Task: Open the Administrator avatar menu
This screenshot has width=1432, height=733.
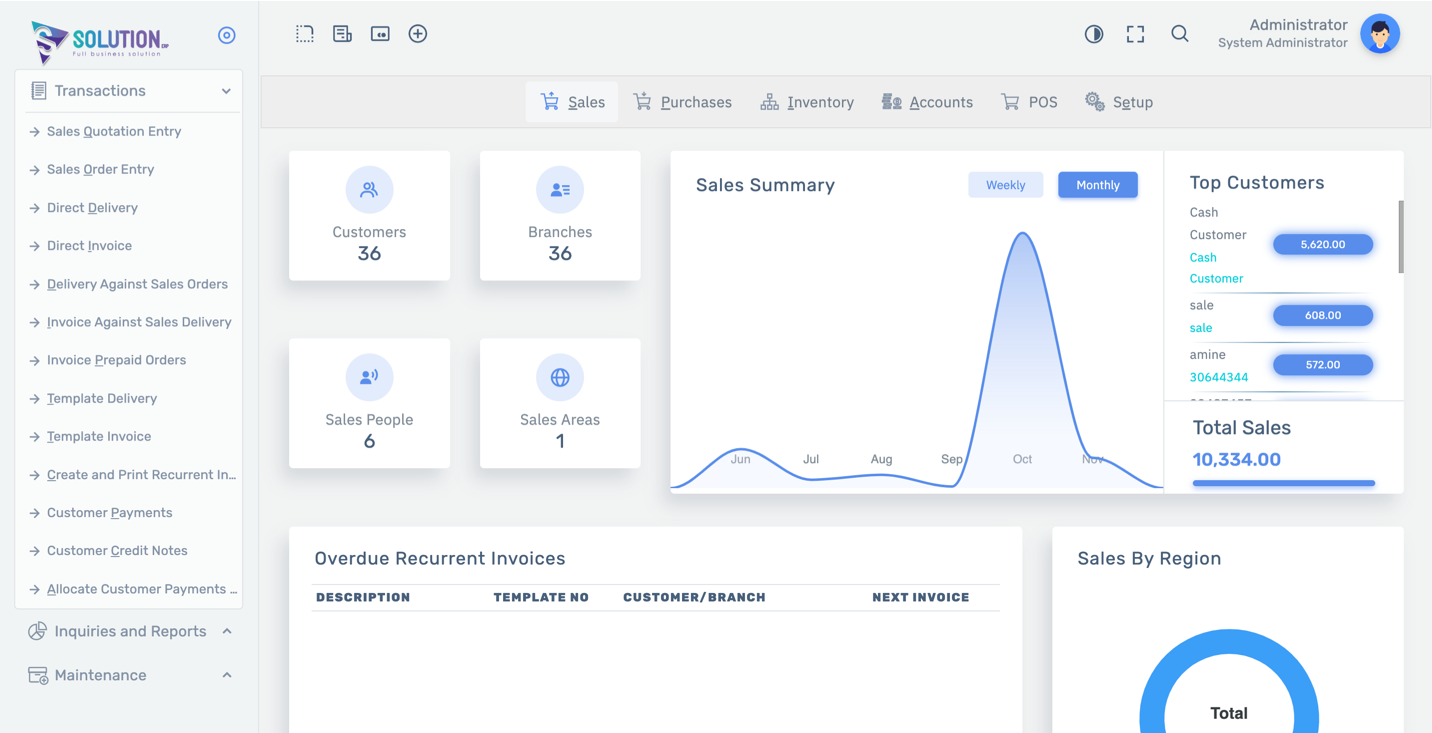Action: (x=1380, y=34)
